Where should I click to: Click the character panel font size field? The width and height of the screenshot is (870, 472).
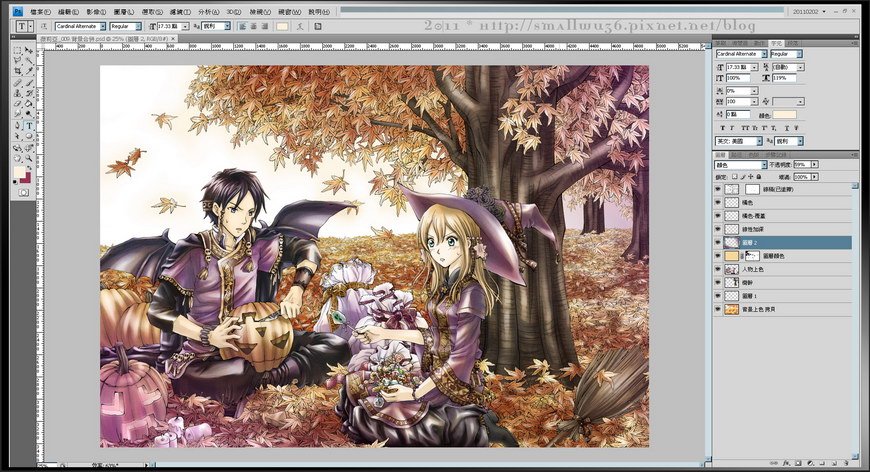coord(738,67)
